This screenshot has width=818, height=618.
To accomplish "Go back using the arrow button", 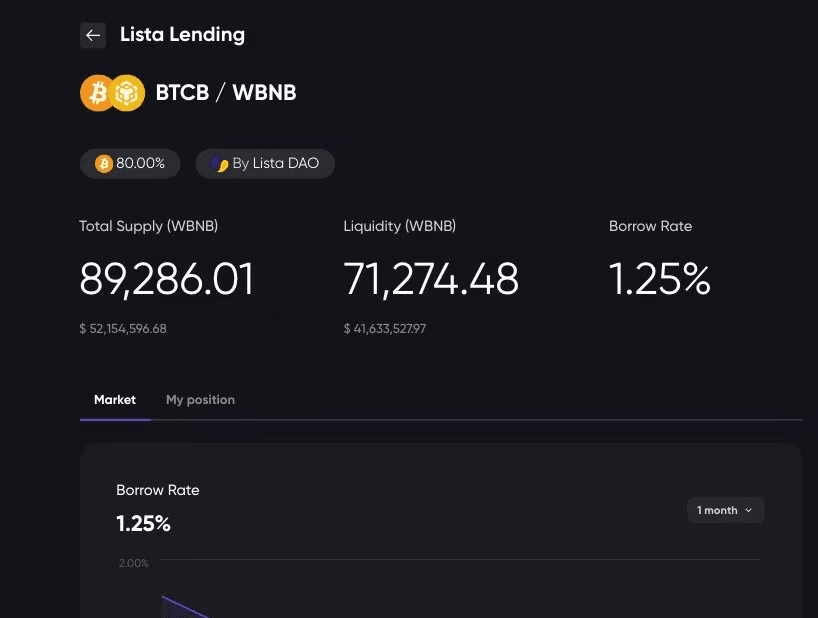I will [93, 35].
